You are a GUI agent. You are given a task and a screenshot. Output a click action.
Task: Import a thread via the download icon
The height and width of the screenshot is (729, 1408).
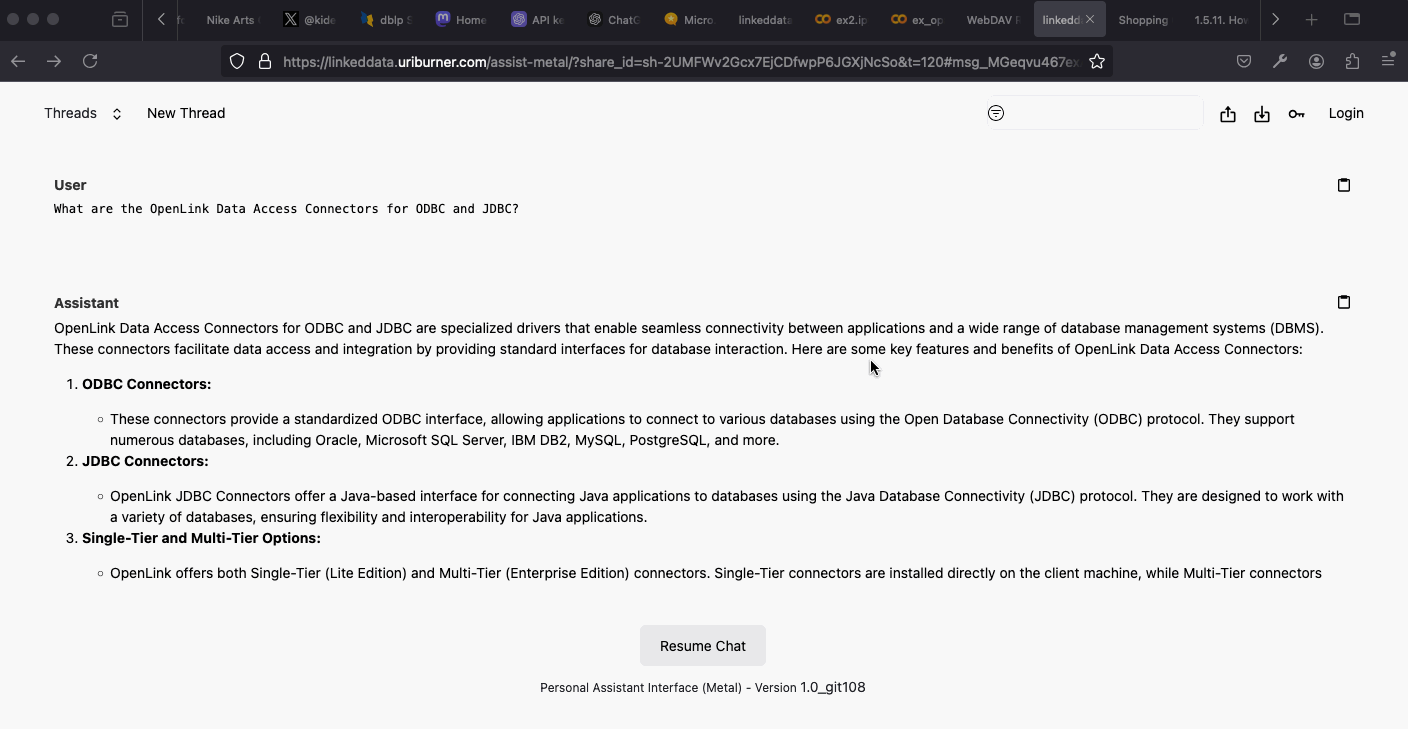point(1261,113)
